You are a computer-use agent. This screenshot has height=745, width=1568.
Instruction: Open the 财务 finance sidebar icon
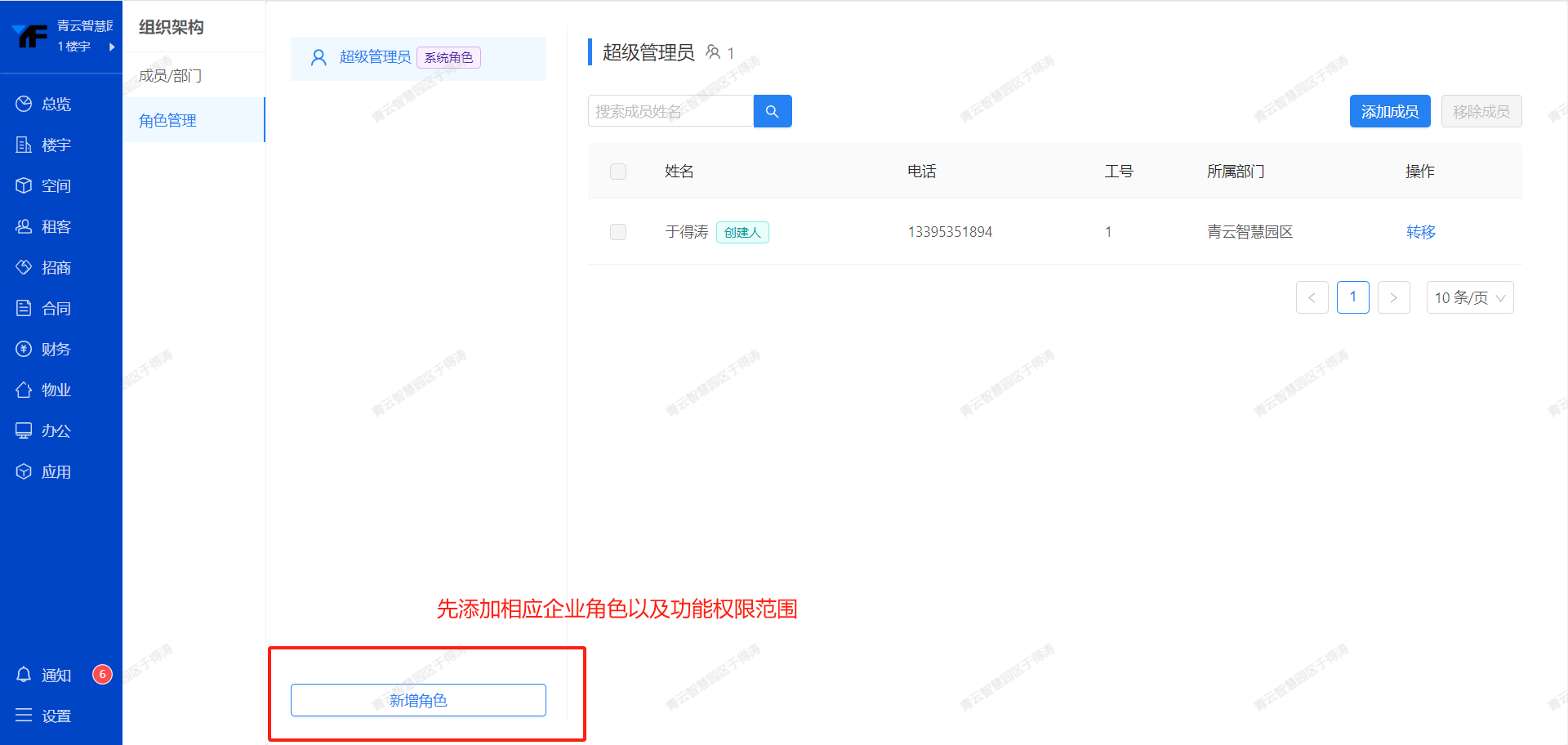tap(24, 349)
